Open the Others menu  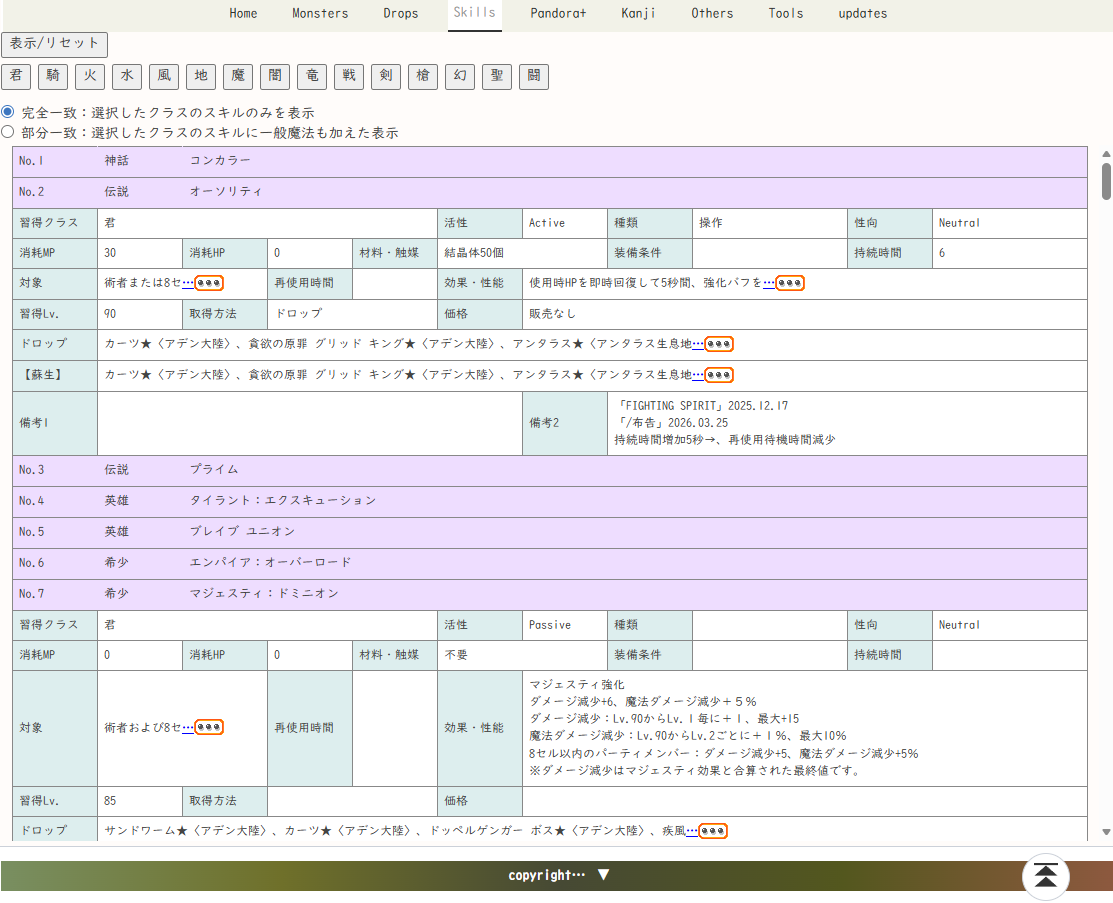tap(712, 13)
